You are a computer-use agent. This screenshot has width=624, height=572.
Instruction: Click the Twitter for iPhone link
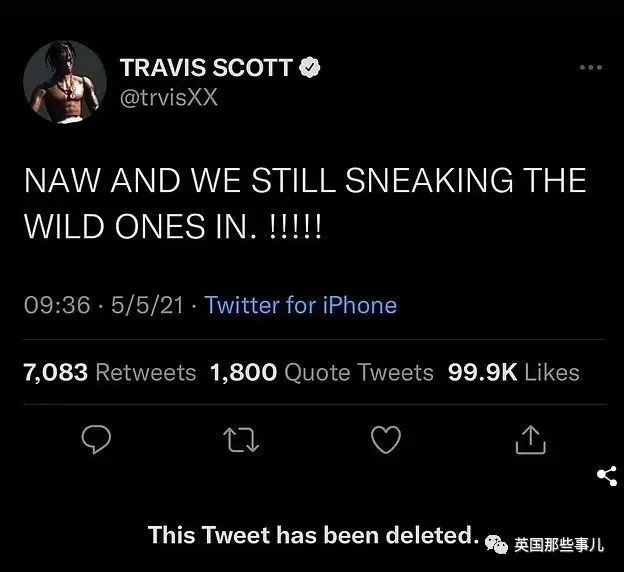point(301,305)
